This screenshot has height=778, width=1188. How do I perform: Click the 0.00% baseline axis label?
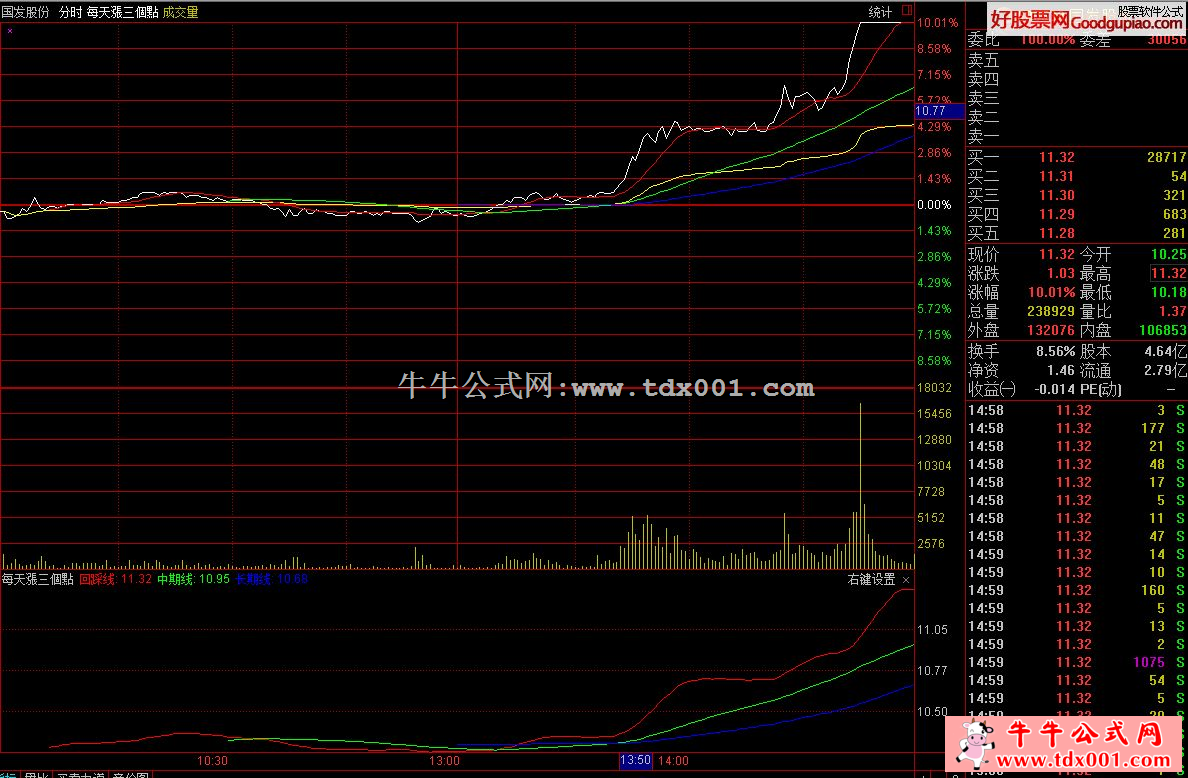coord(934,205)
